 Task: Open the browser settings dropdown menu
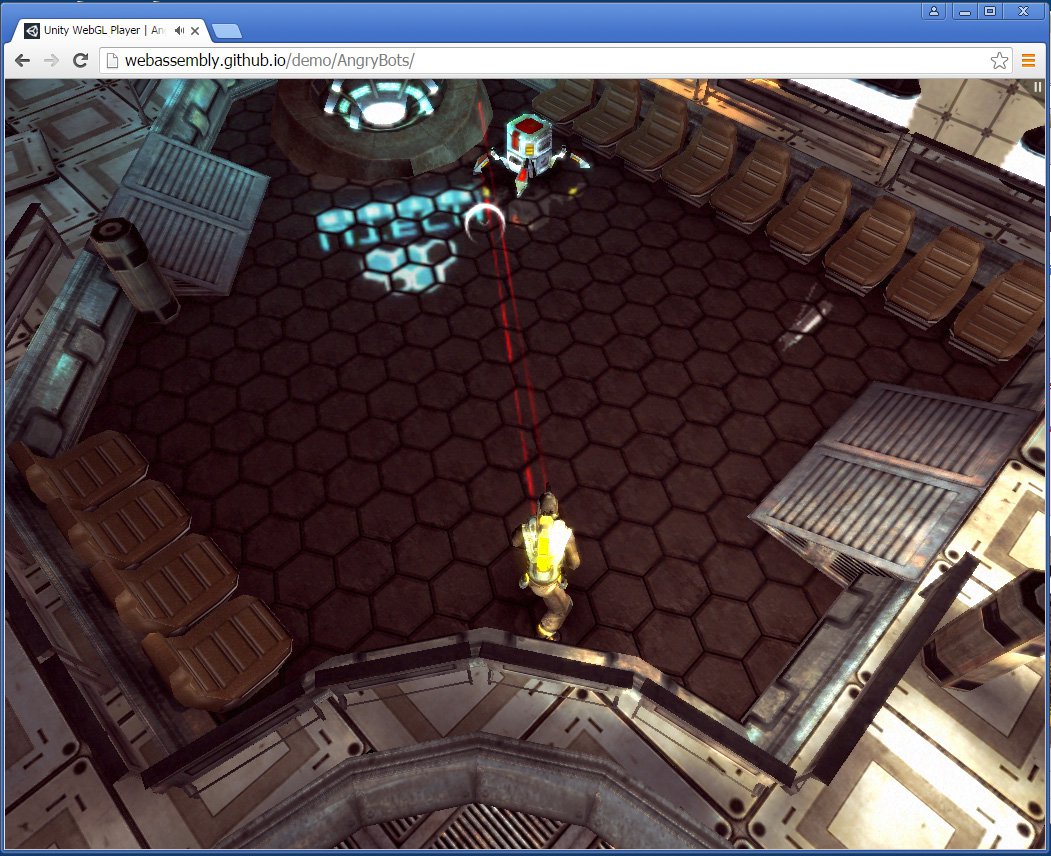point(1028,60)
